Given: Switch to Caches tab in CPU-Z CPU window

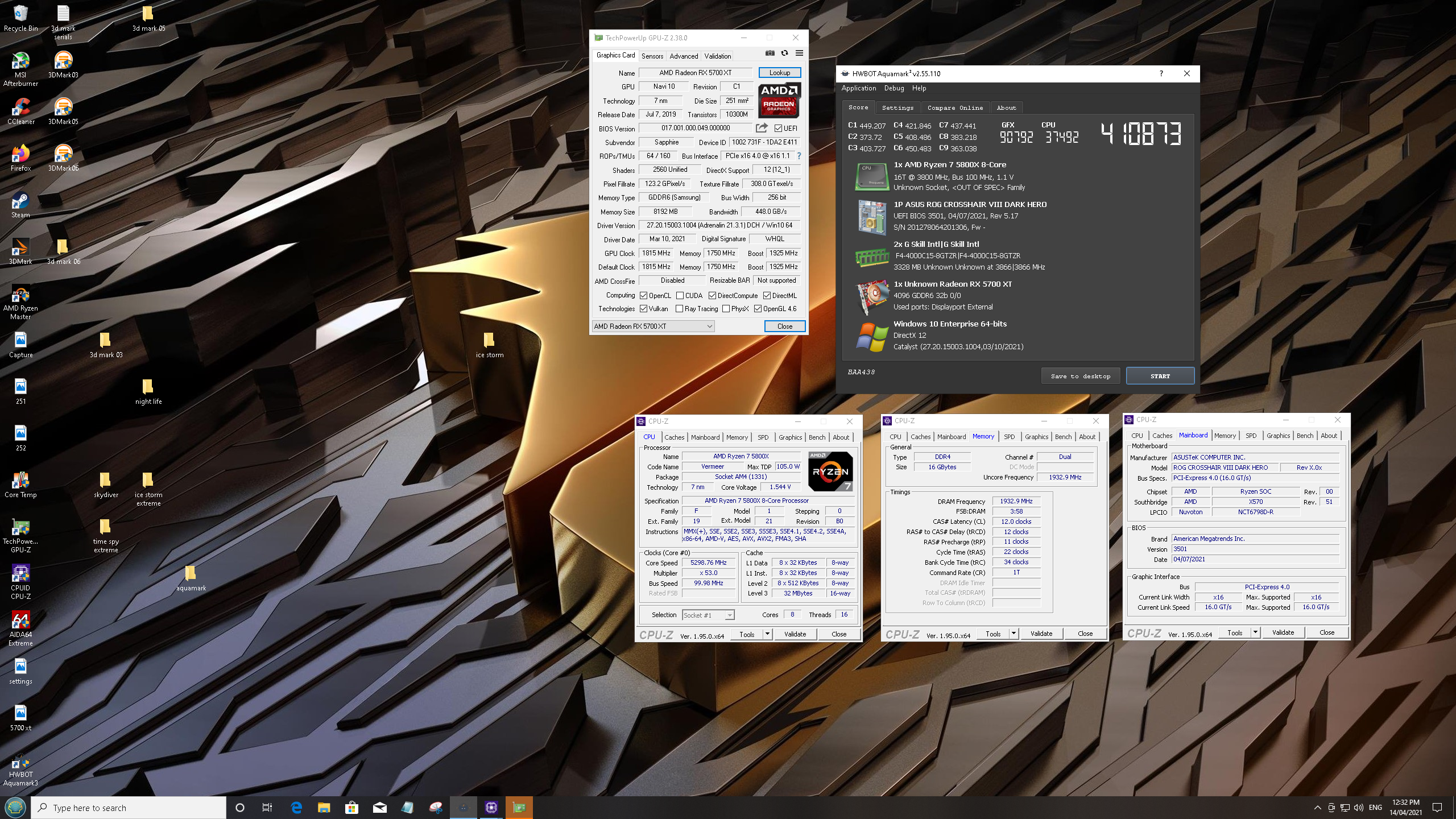Looking at the screenshot, I should click(674, 437).
